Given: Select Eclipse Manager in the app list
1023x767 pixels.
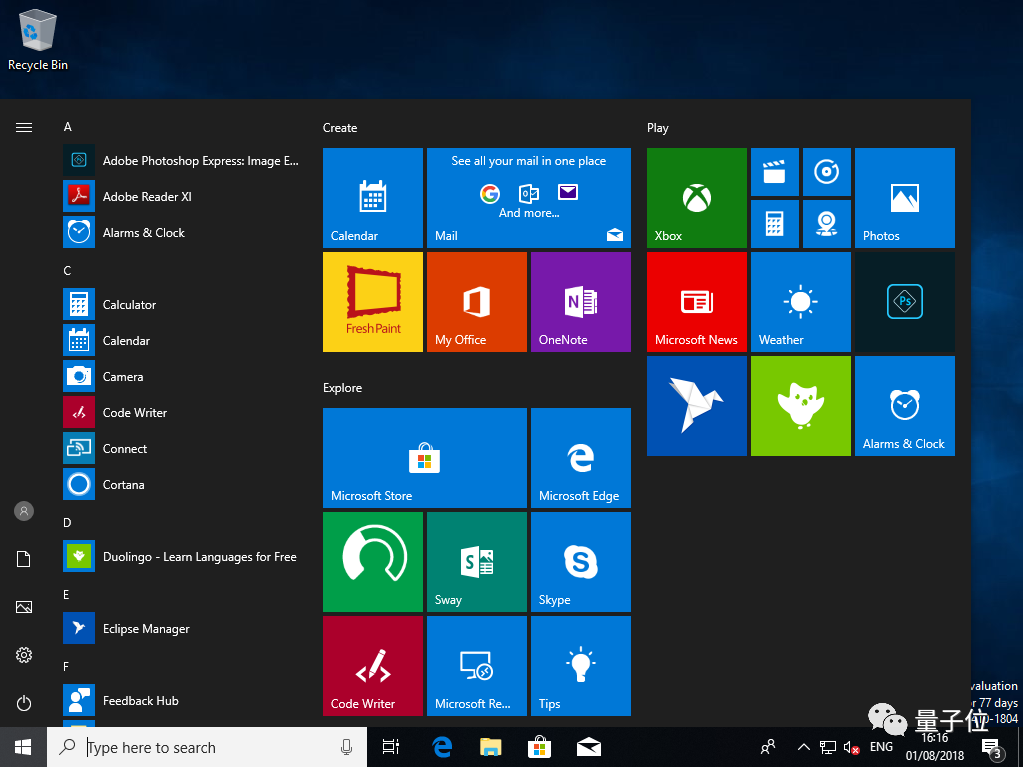Looking at the screenshot, I should [146, 629].
